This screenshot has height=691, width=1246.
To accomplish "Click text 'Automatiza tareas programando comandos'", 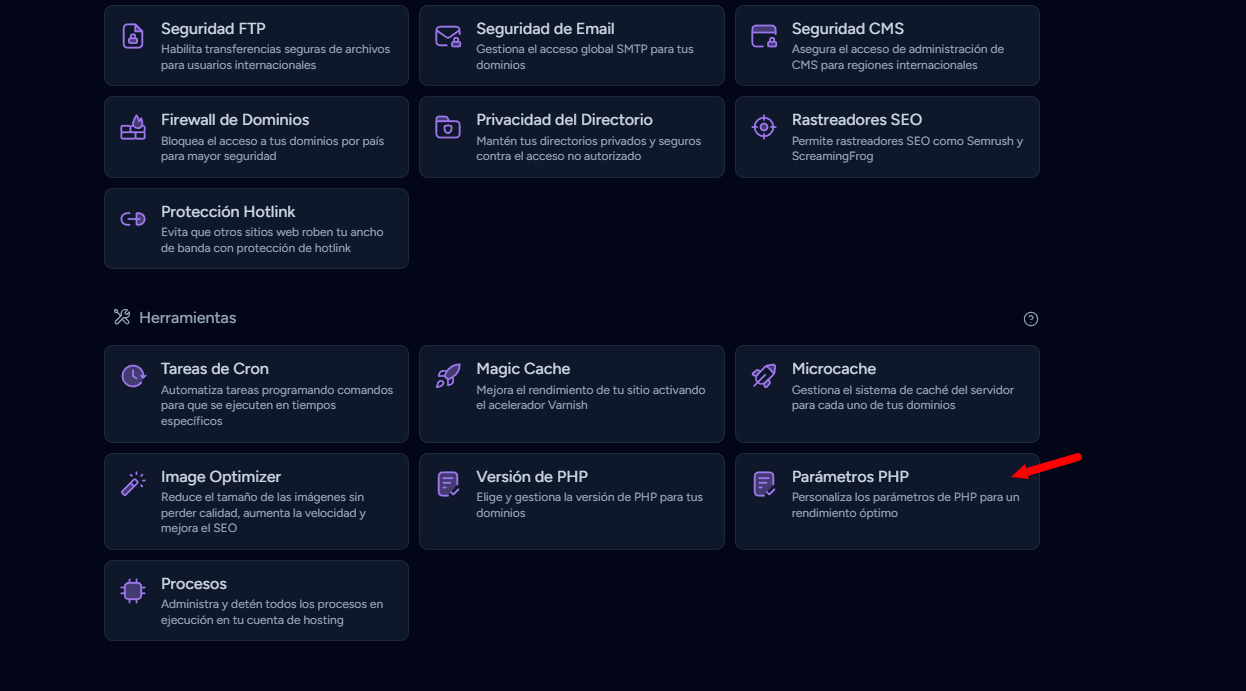I will tap(277, 390).
